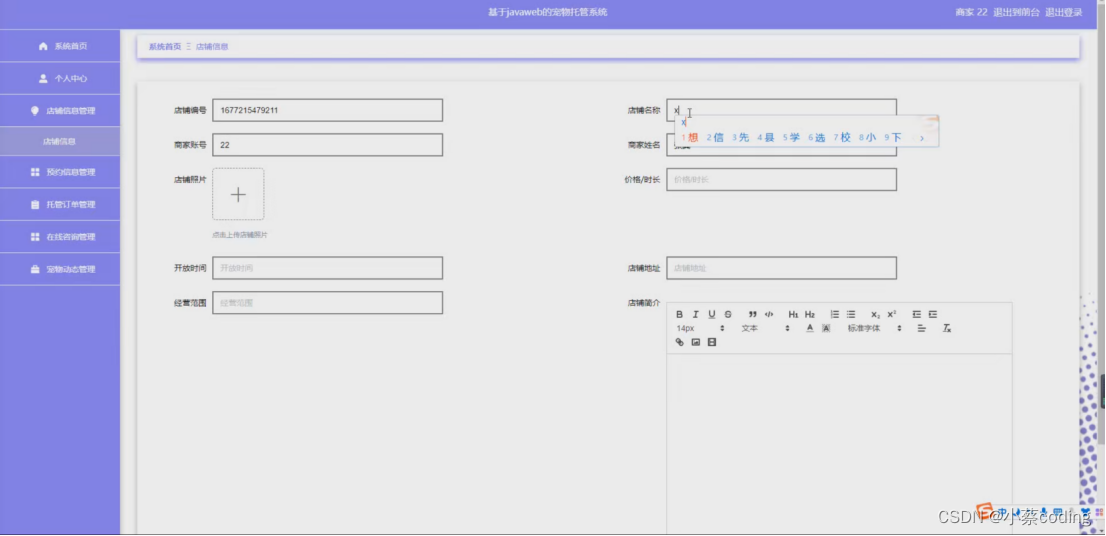Insert a blockquote
The height and width of the screenshot is (536, 1106).
point(753,315)
